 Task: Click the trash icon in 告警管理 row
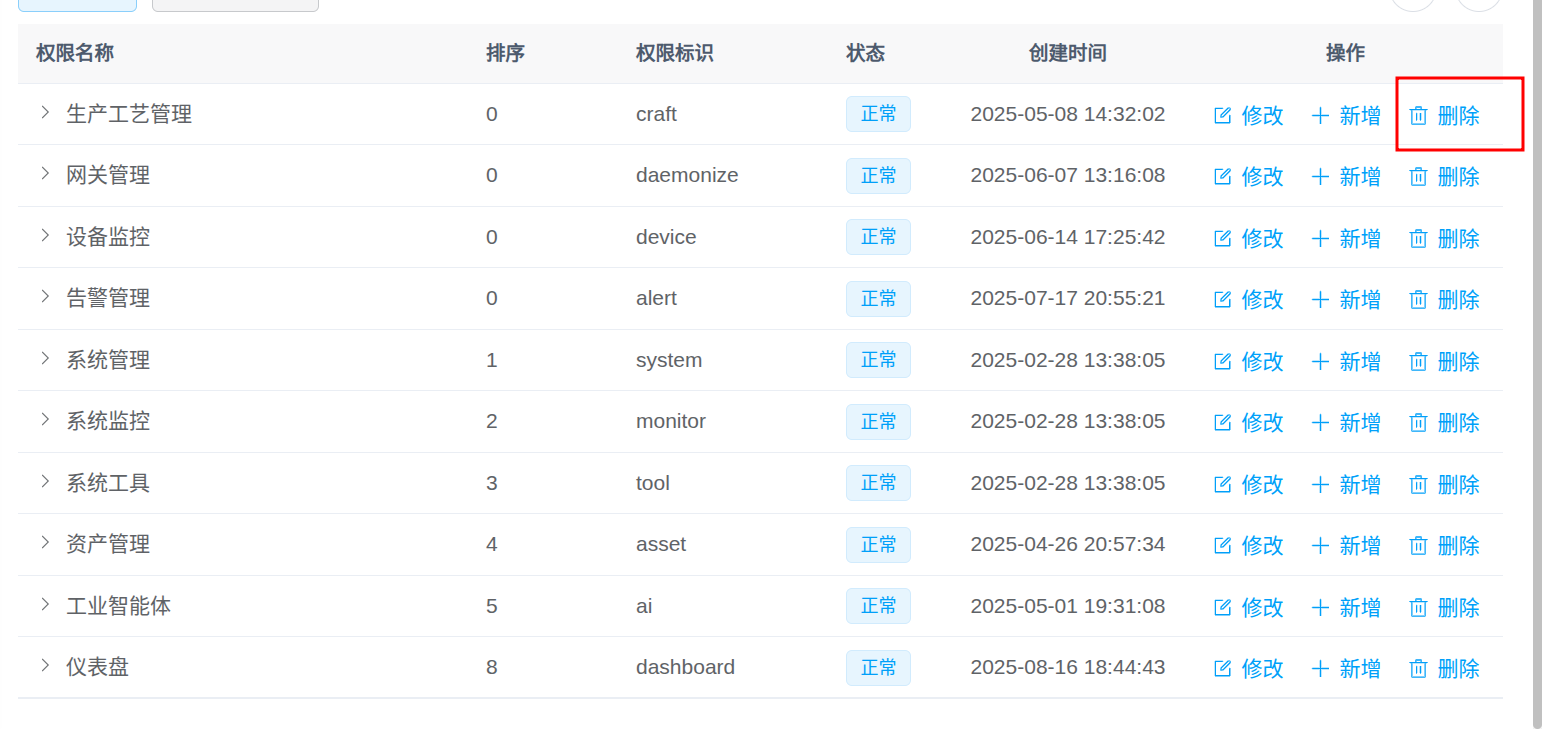(x=1418, y=300)
